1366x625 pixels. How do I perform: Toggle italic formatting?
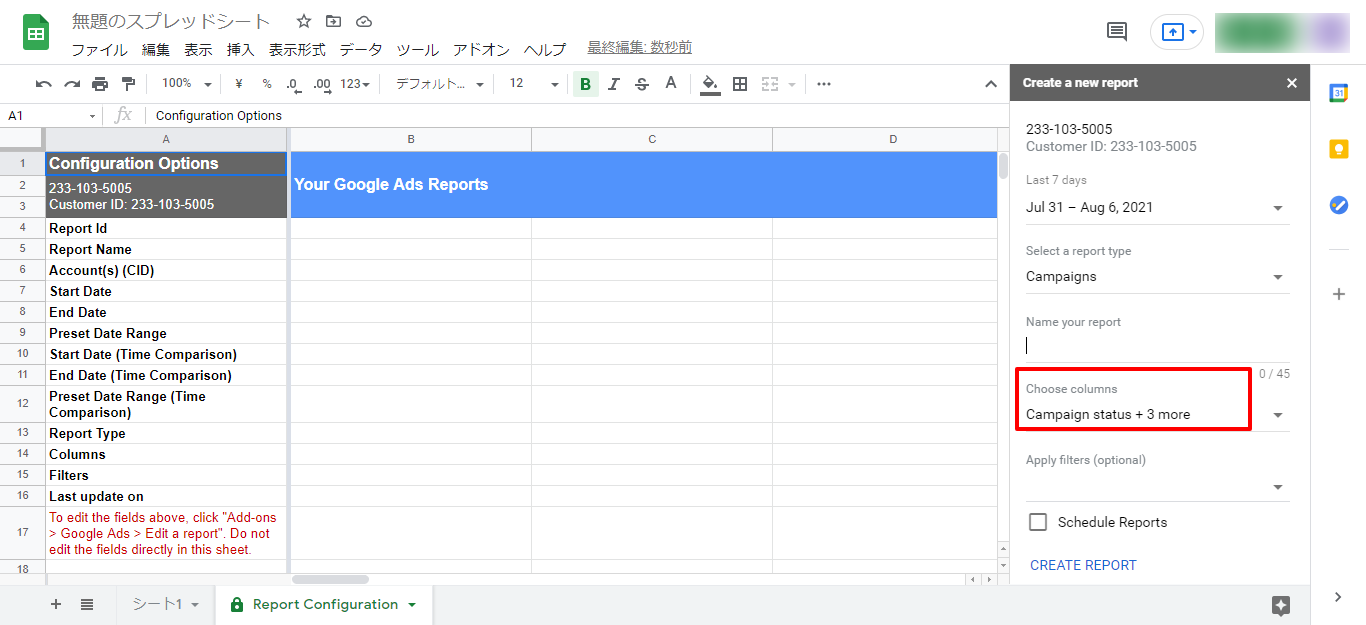point(614,84)
